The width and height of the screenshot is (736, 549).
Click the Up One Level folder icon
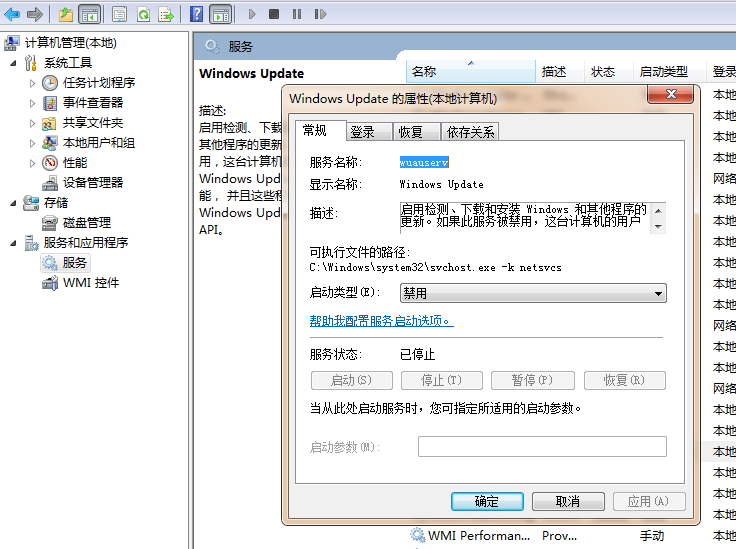tap(66, 14)
